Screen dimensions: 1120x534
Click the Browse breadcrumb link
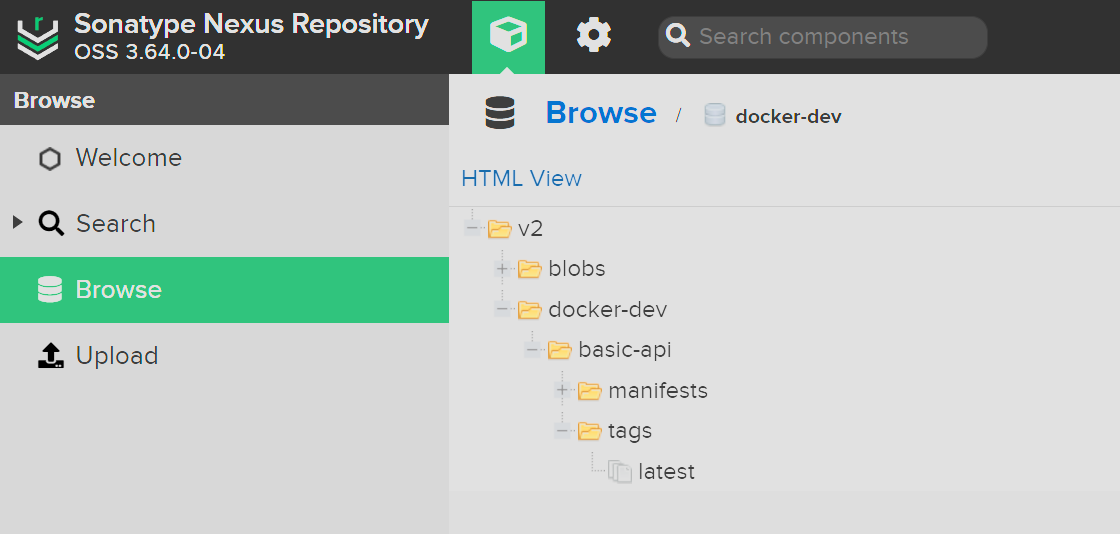click(x=601, y=113)
